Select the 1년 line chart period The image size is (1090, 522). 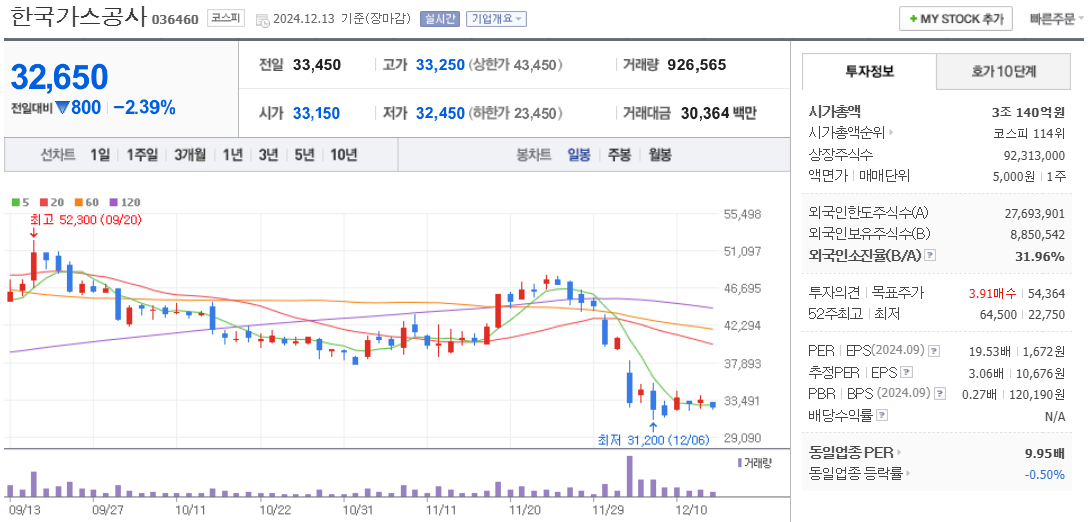tap(232, 155)
